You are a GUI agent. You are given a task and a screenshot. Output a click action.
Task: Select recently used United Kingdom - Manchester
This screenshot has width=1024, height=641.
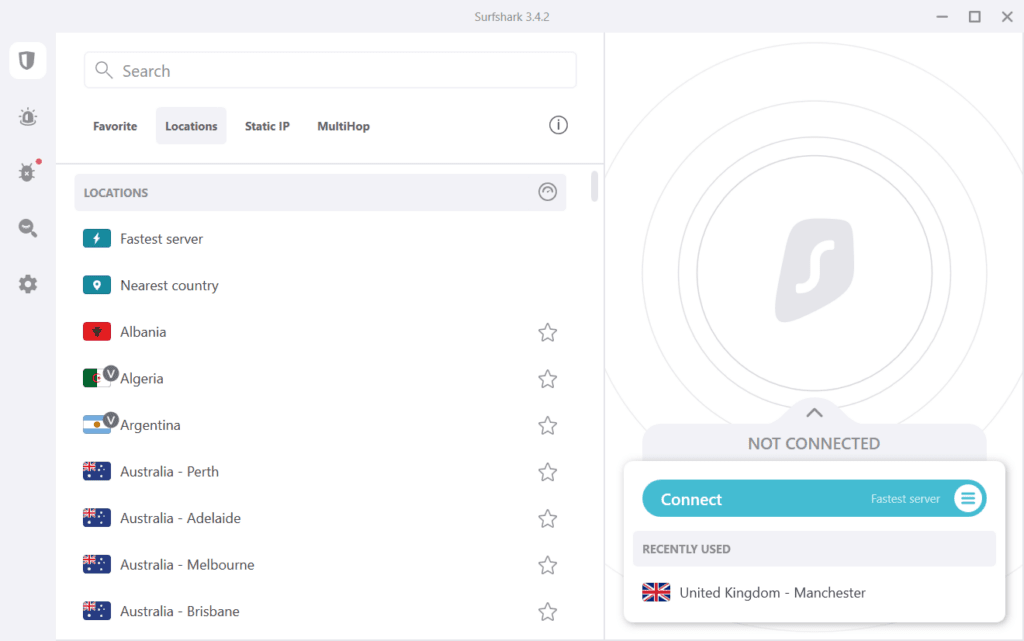[x=772, y=593]
